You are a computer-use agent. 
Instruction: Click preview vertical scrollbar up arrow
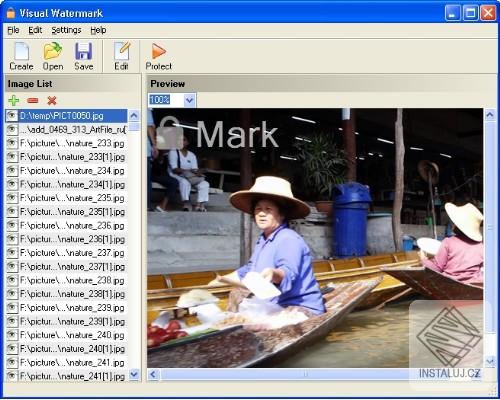tap(490, 116)
